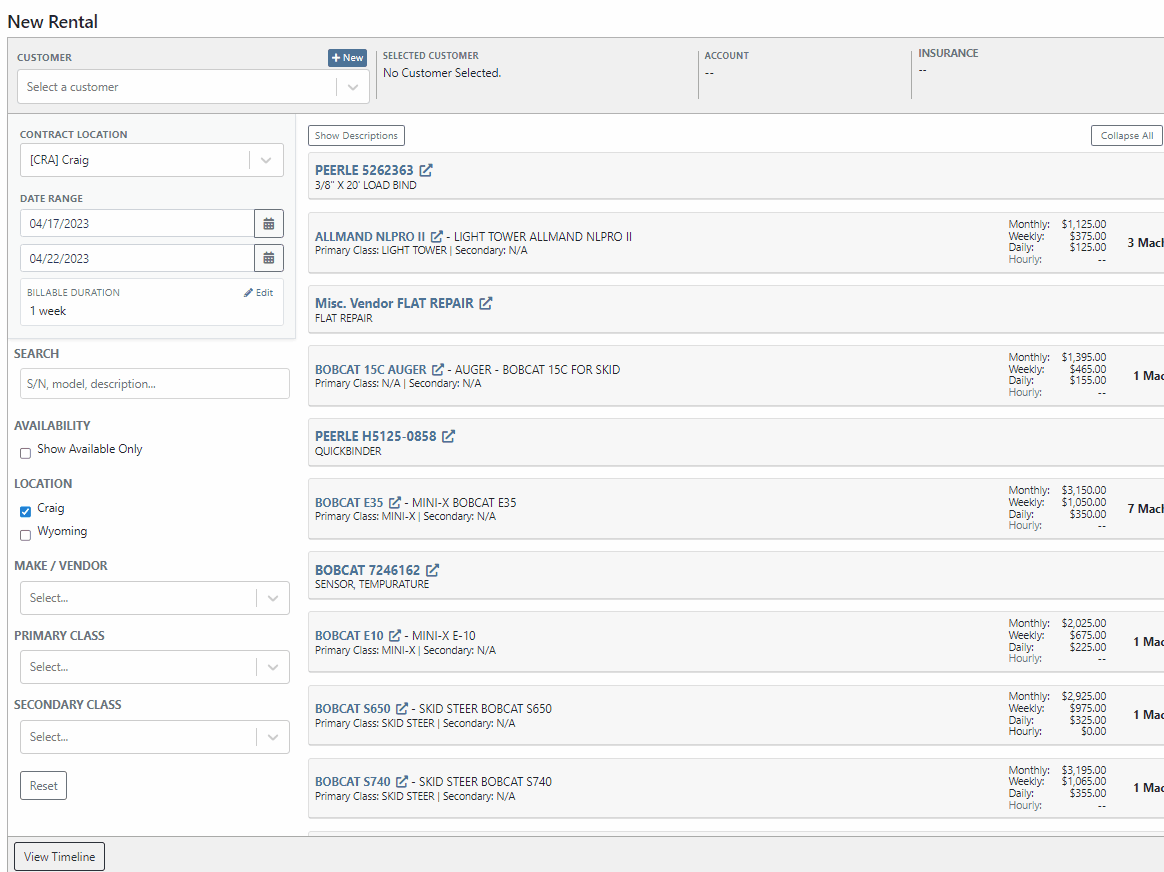
Task: Click the "$0.00" hourly rate for BOBCAT S650
Action: [x=1093, y=732]
